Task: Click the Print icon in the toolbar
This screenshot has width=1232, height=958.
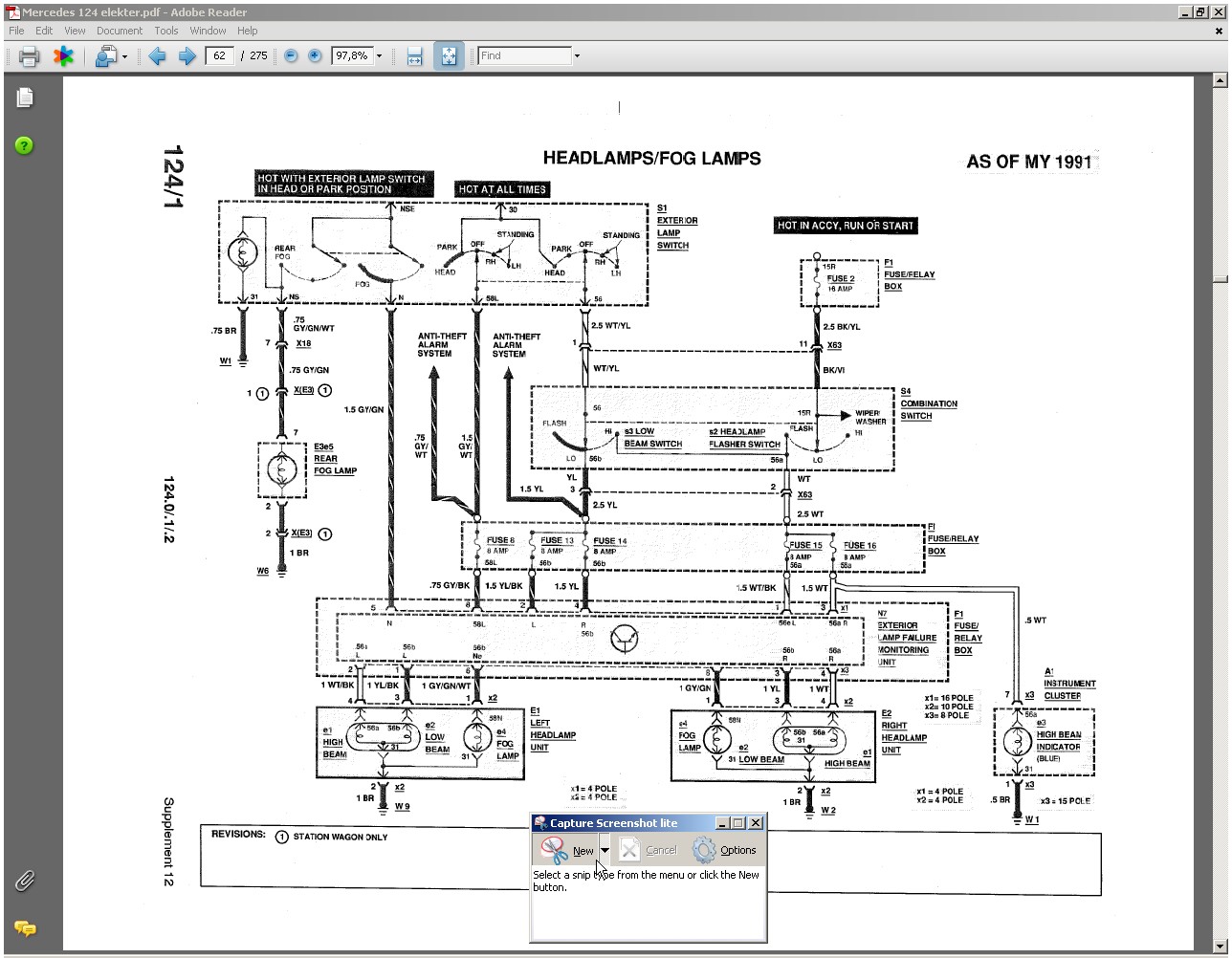Action: pos(29,56)
